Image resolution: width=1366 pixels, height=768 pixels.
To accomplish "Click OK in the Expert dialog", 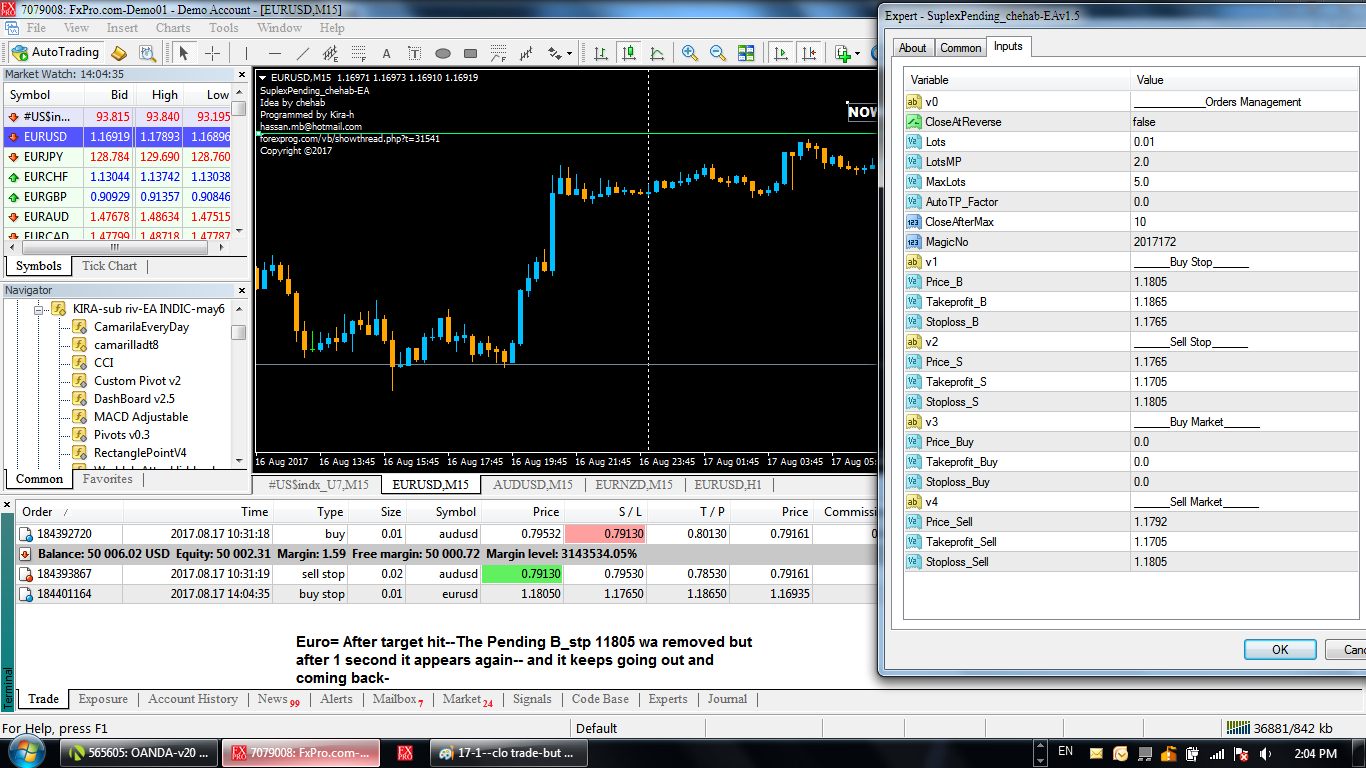I will (x=1280, y=649).
